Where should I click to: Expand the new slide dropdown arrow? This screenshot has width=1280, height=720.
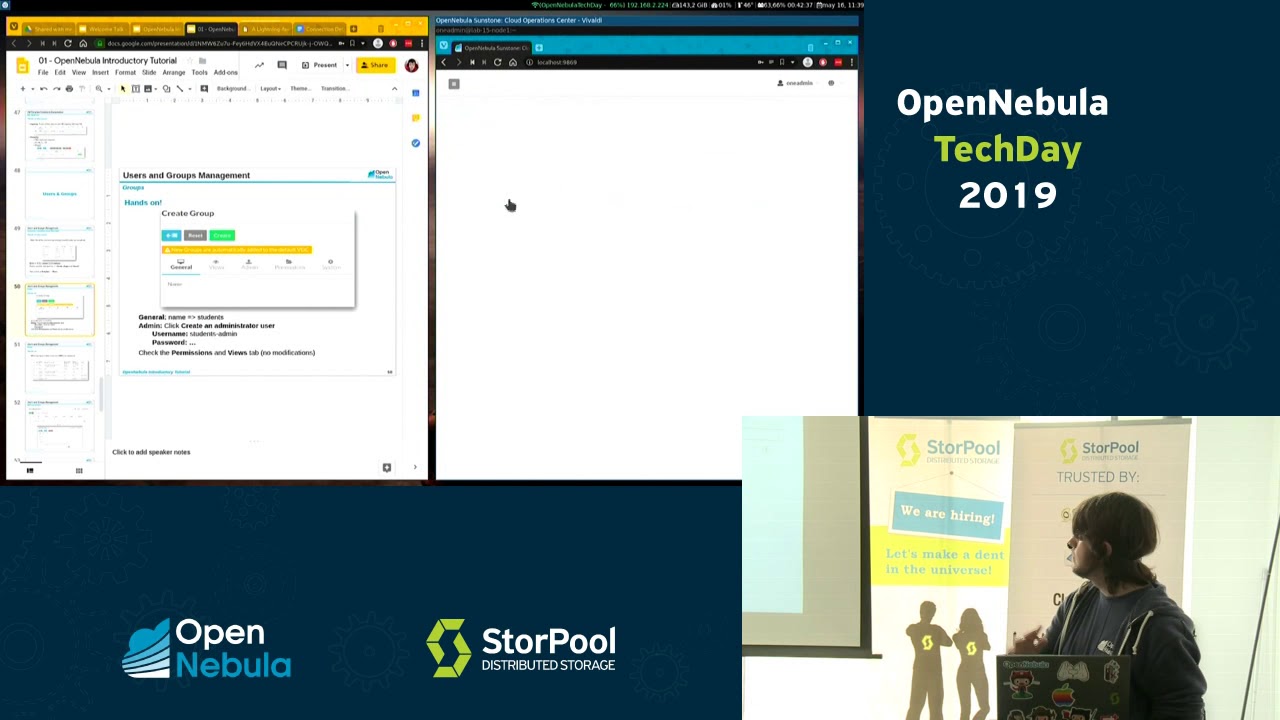(31, 89)
